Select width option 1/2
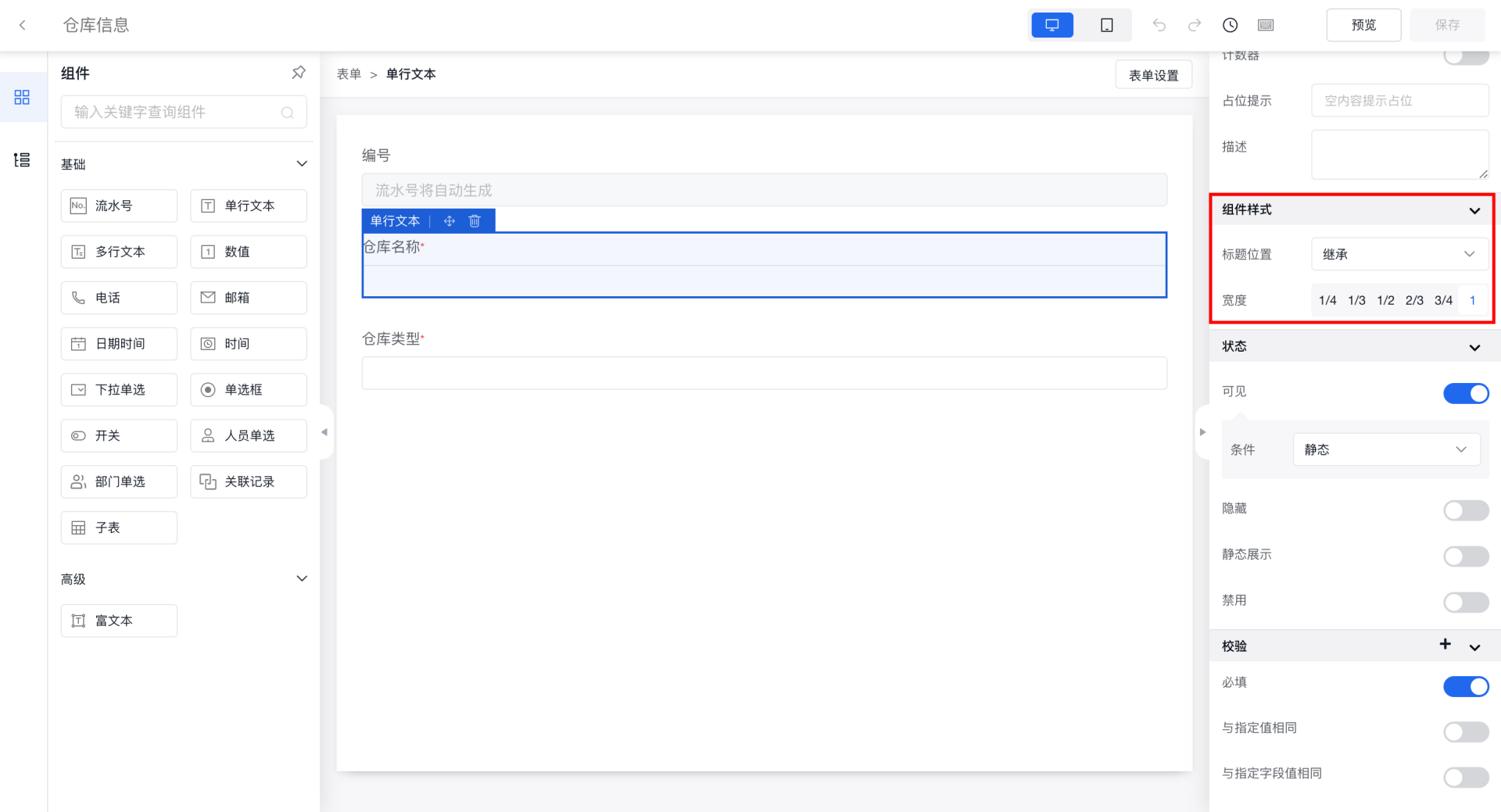Viewport: 1501px width, 812px height. (1385, 300)
